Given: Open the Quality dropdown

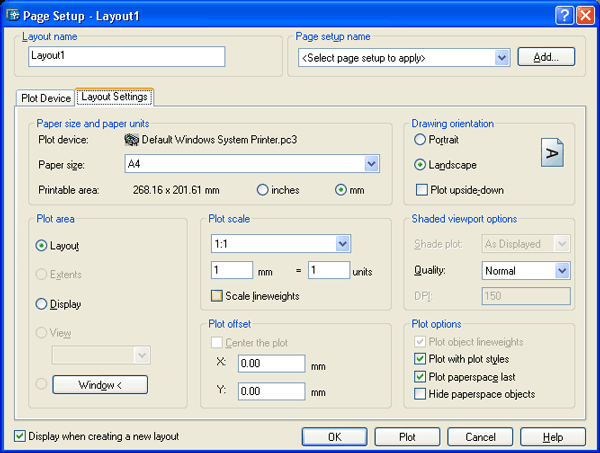Looking at the screenshot, I should pyautogui.click(x=562, y=270).
